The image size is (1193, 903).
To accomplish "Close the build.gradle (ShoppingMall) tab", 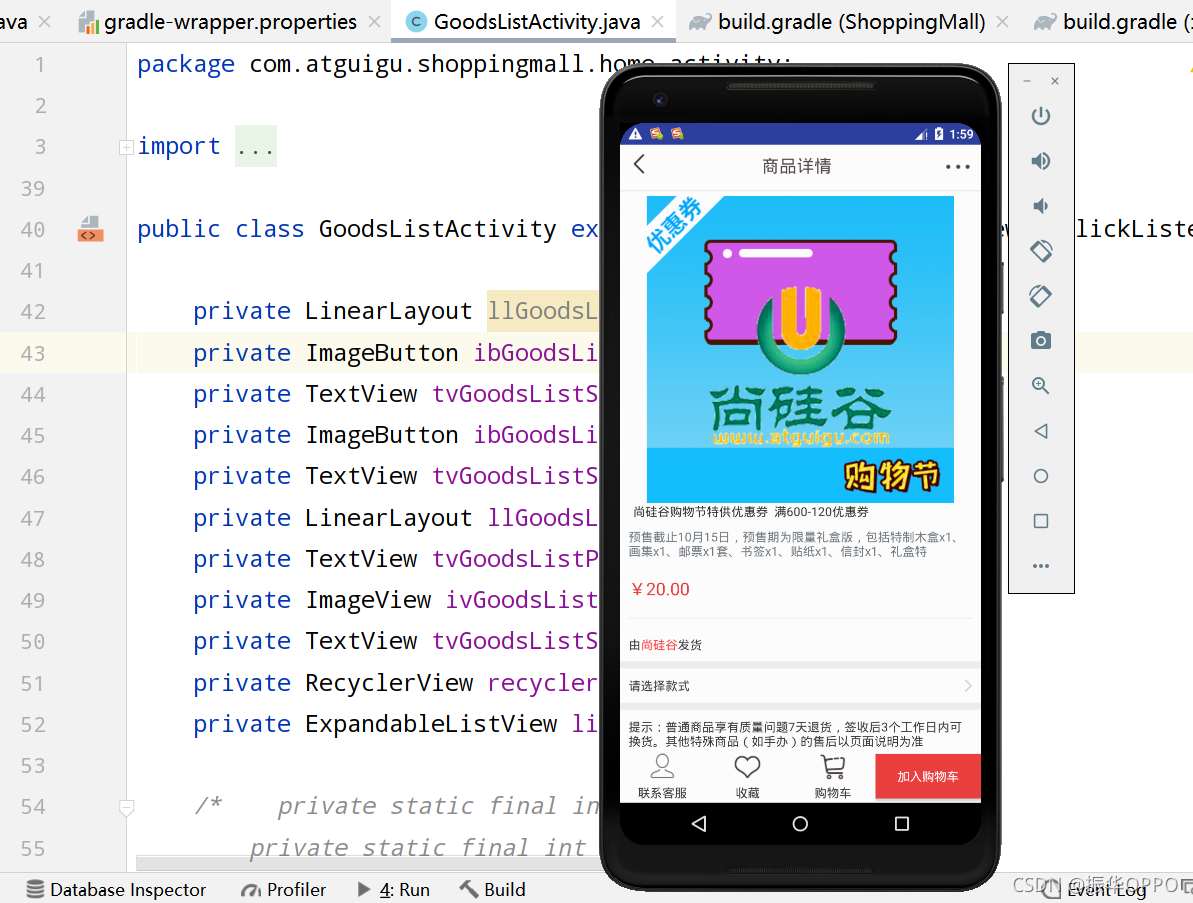I will 1003,22.
